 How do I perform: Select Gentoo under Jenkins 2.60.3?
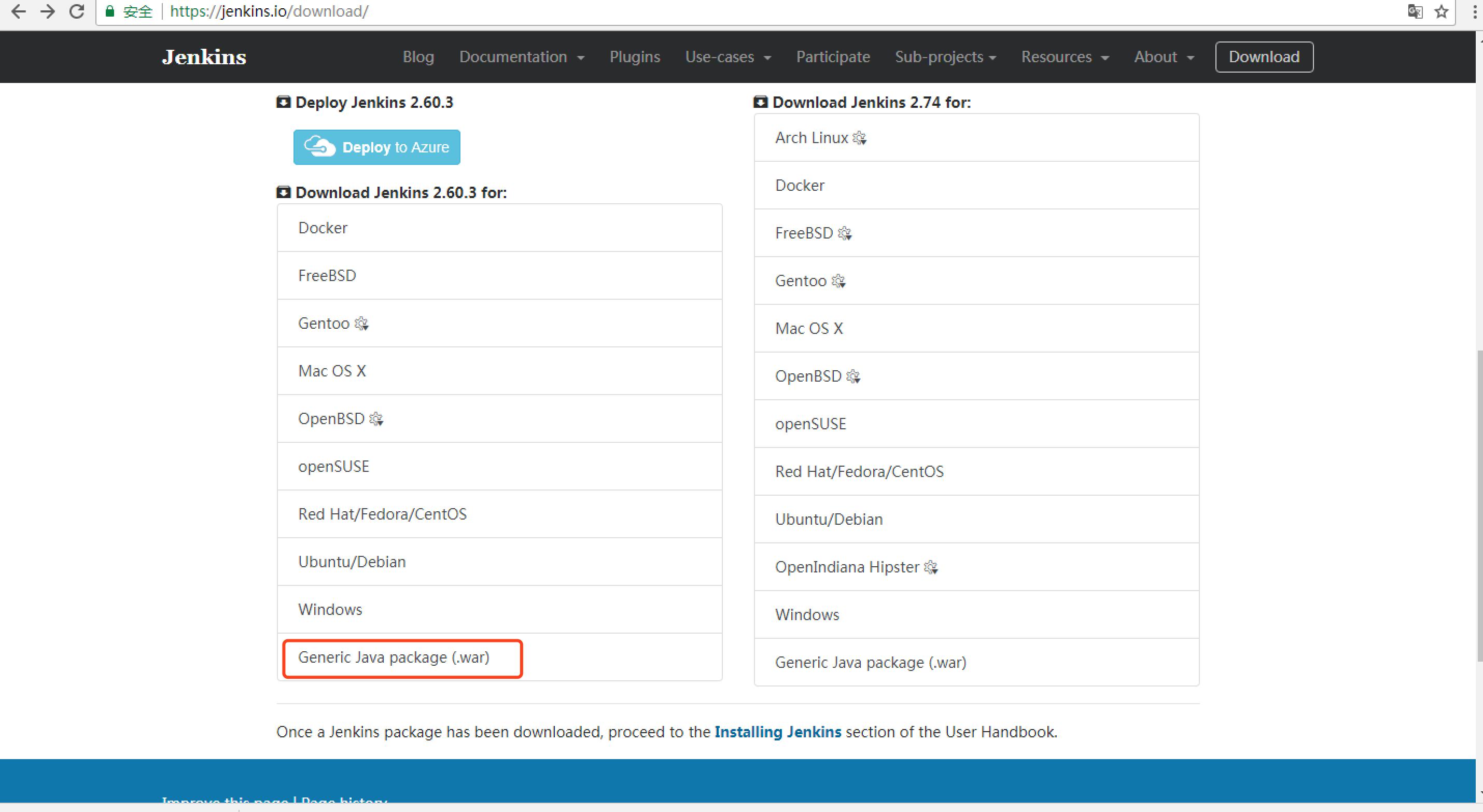click(499, 324)
